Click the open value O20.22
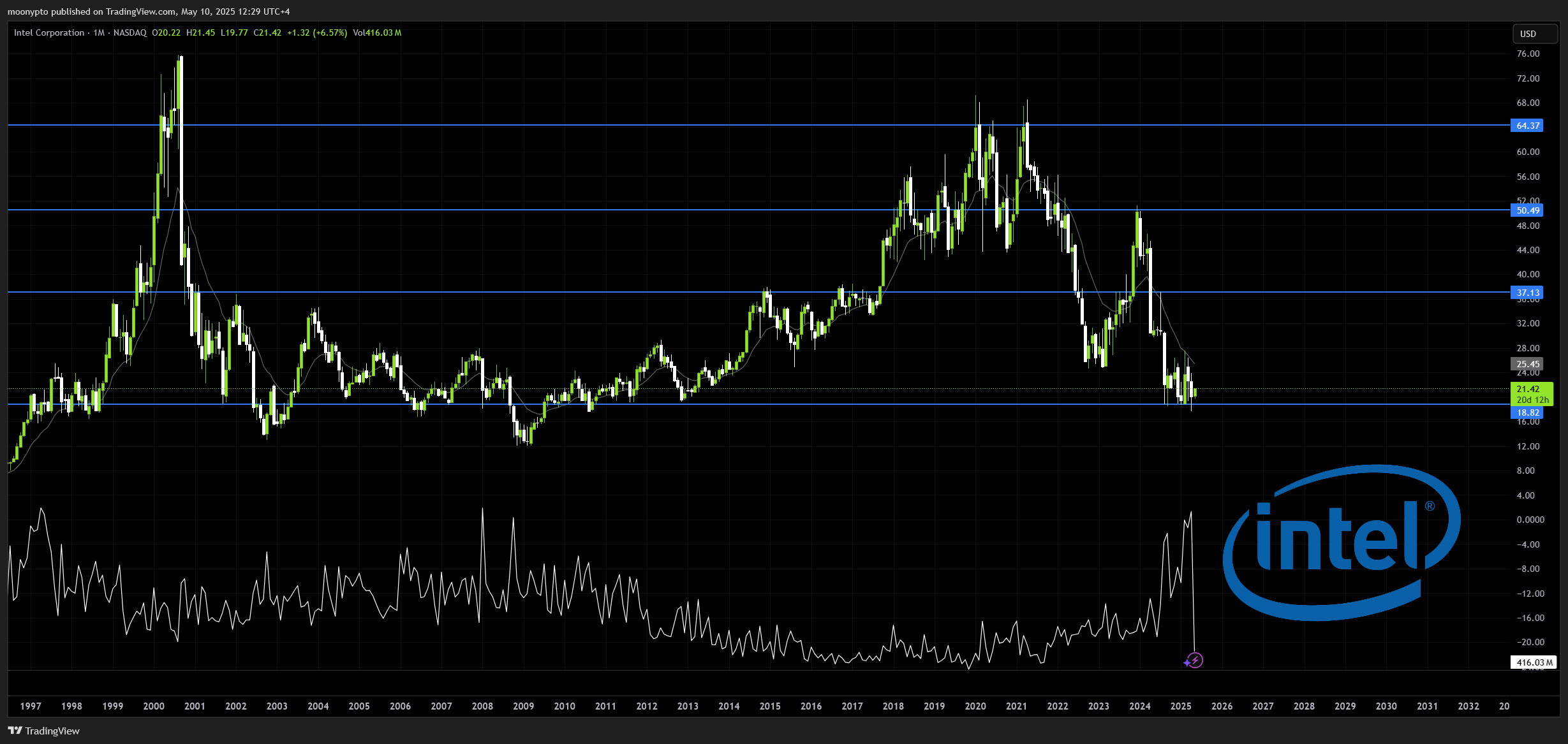The height and width of the screenshot is (744, 1568). 166,33
